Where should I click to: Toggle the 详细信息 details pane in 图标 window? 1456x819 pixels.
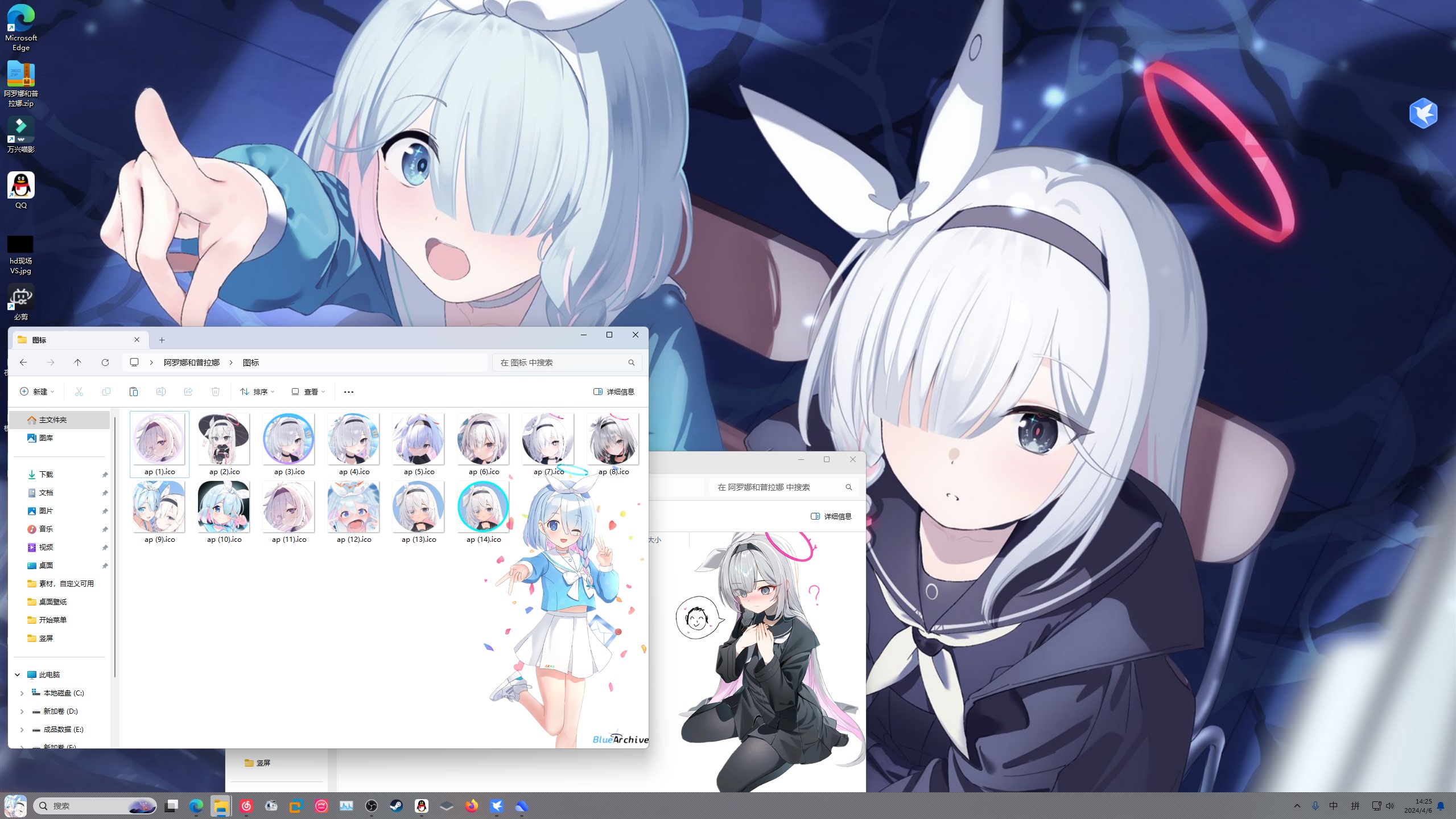coord(613,392)
